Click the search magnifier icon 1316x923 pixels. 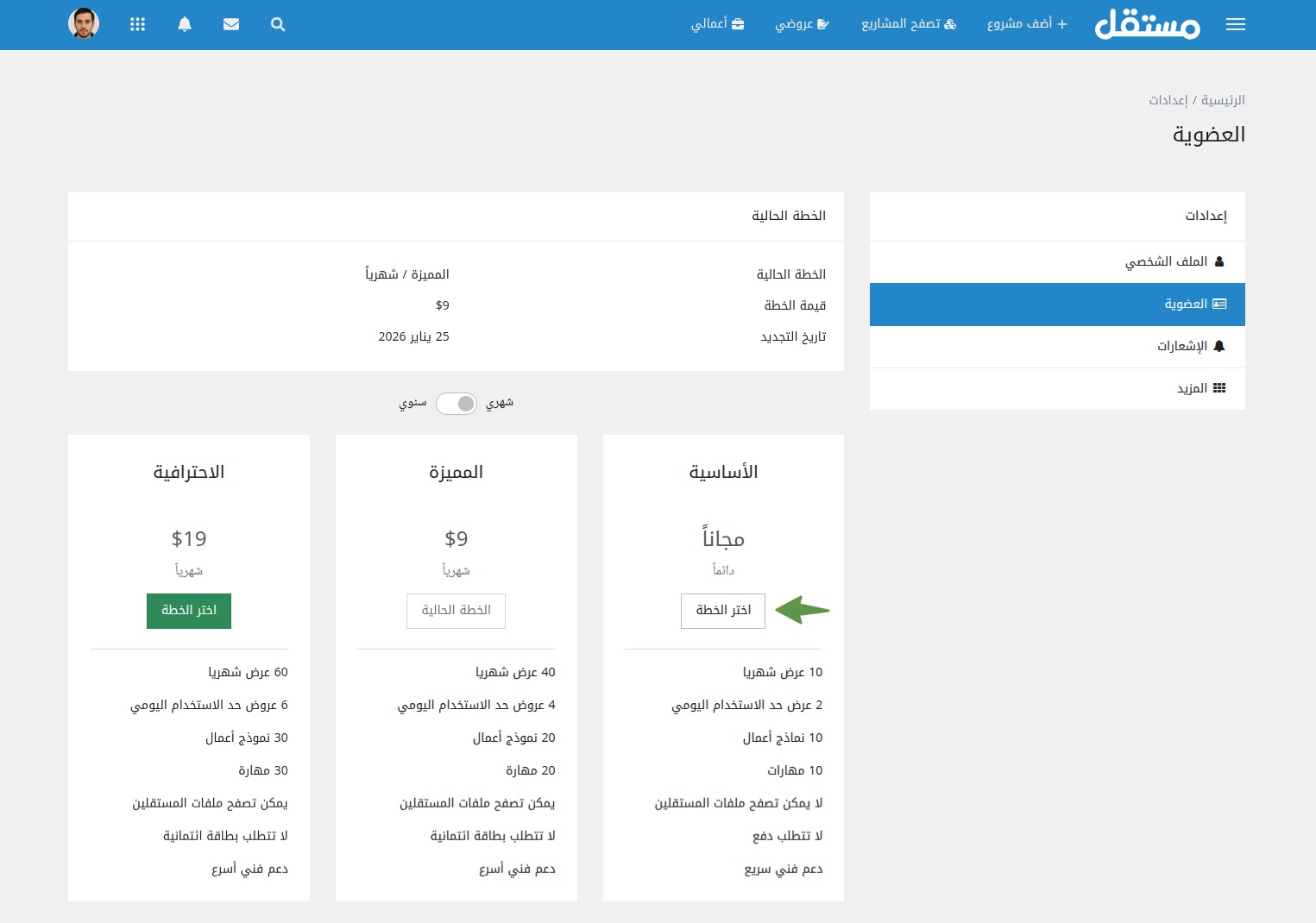[x=278, y=24]
